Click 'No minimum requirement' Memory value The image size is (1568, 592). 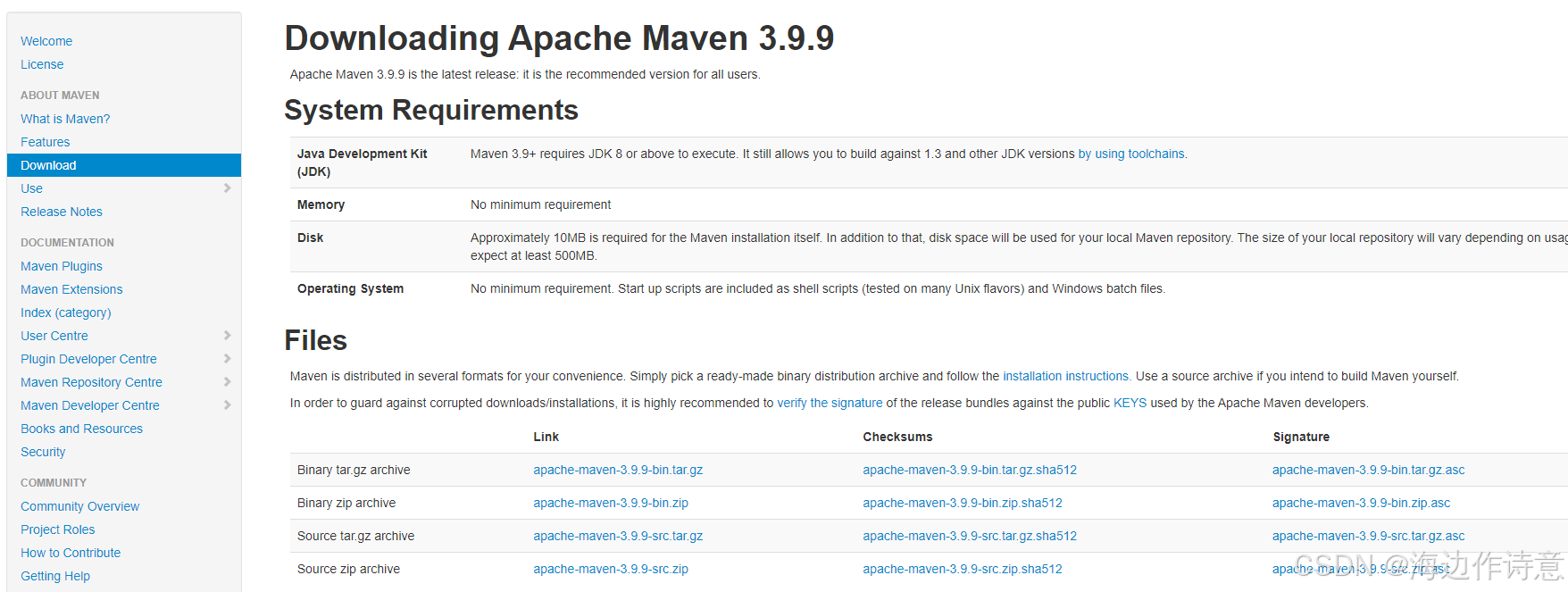540,204
